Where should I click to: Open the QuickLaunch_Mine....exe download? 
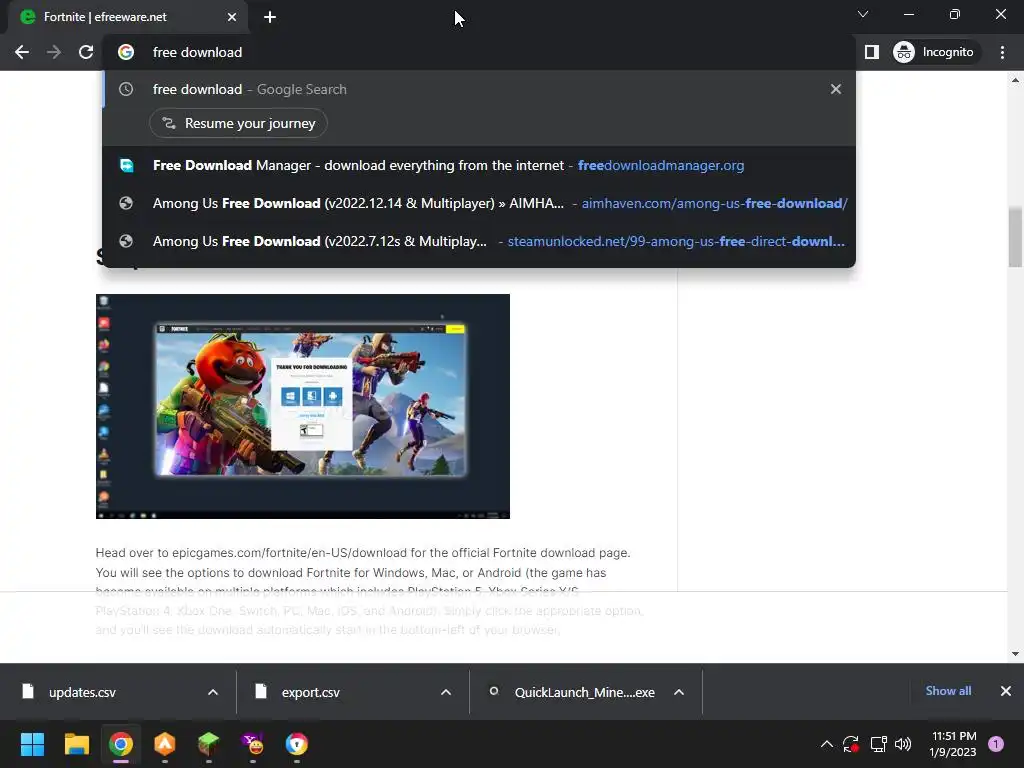[x=584, y=692]
